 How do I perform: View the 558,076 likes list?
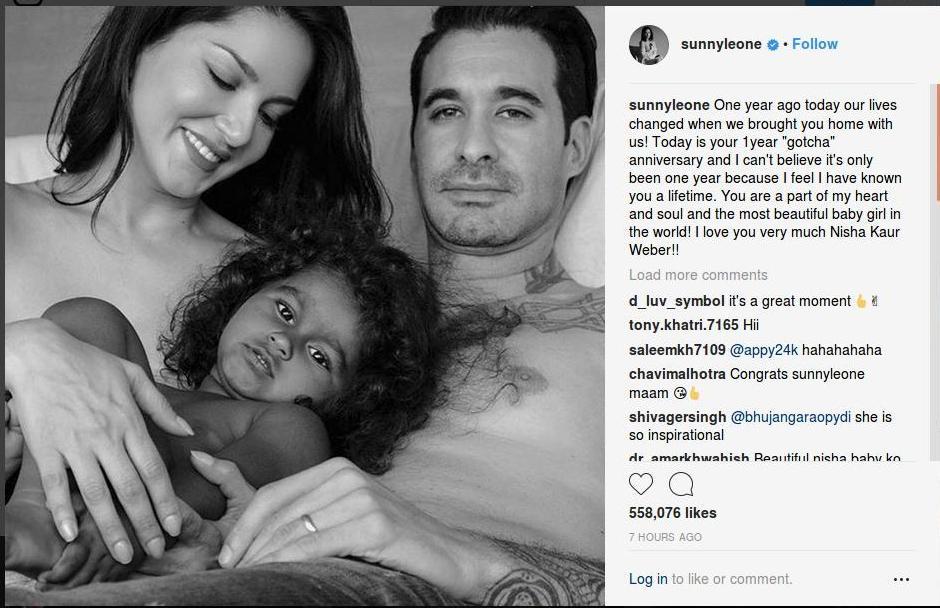673,513
